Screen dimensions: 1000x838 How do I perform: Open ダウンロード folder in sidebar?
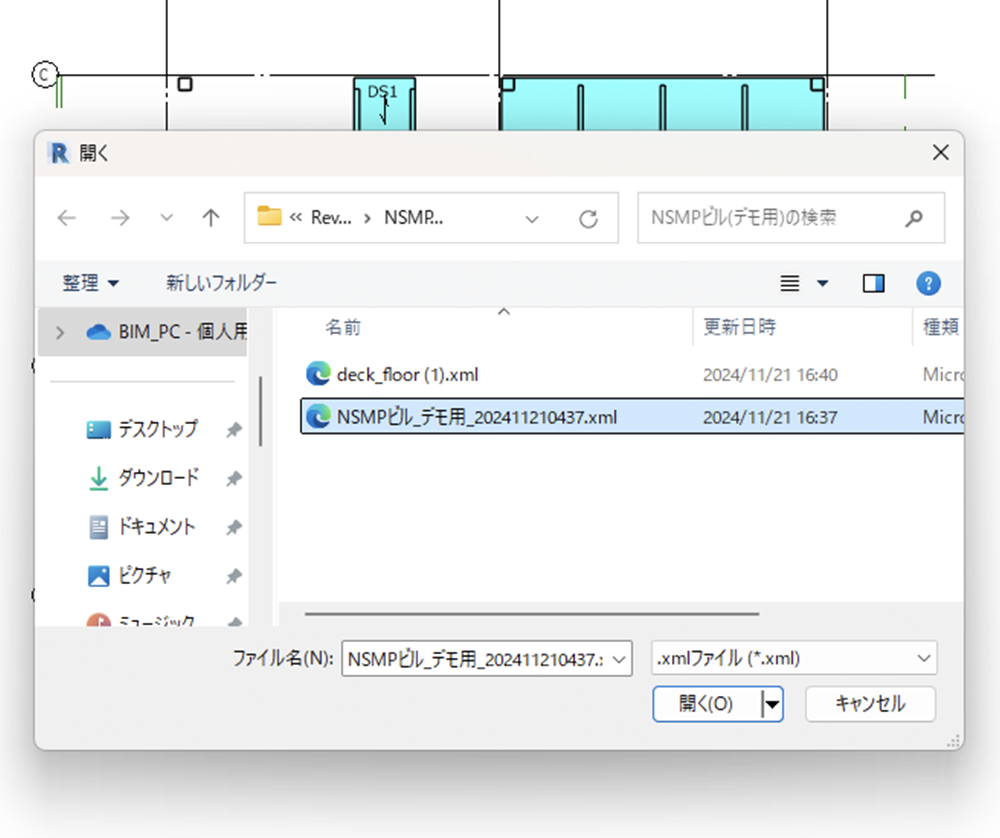[158, 478]
